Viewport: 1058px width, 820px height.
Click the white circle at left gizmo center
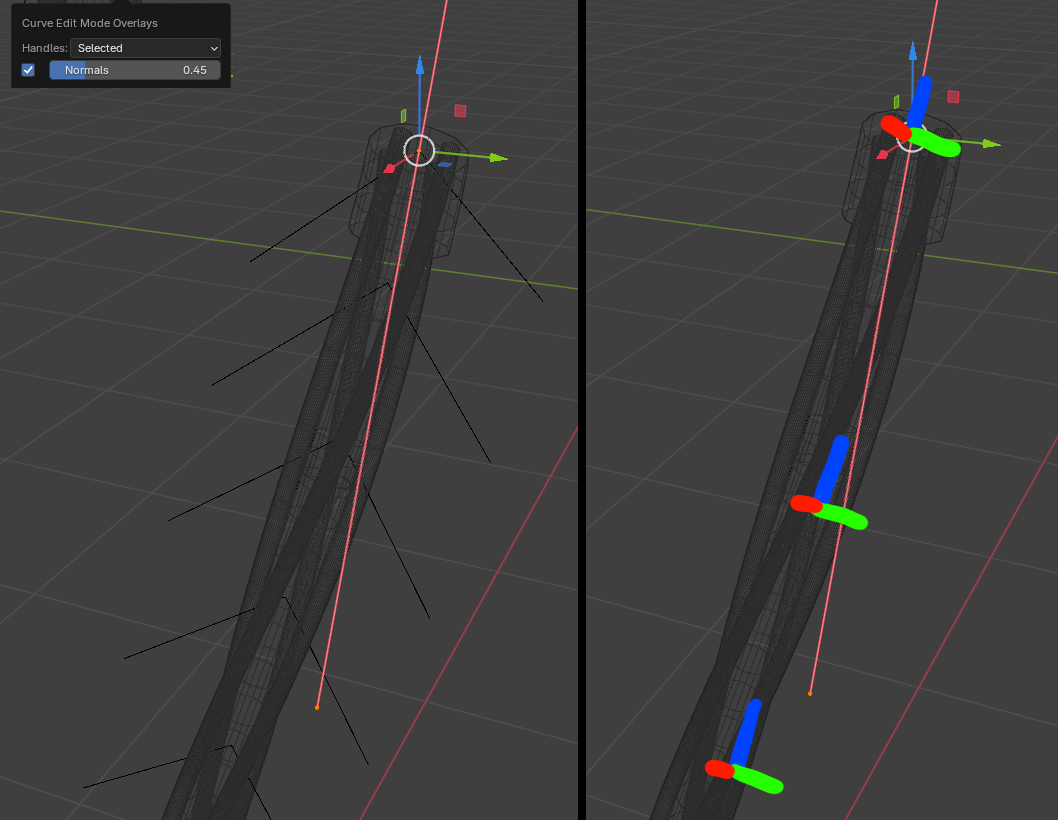pos(419,151)
